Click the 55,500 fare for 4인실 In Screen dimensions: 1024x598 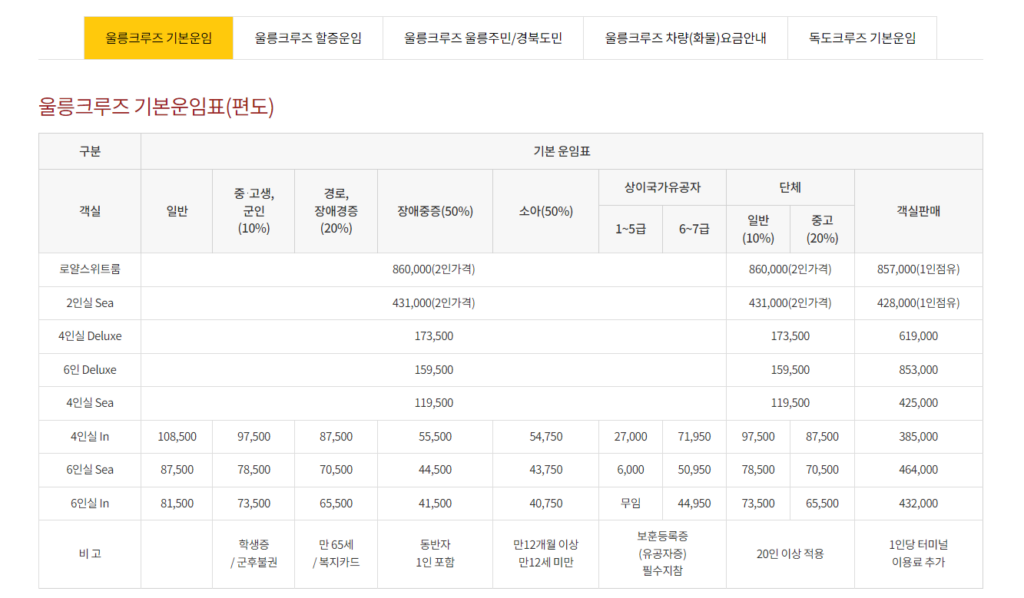pos(435,437)
